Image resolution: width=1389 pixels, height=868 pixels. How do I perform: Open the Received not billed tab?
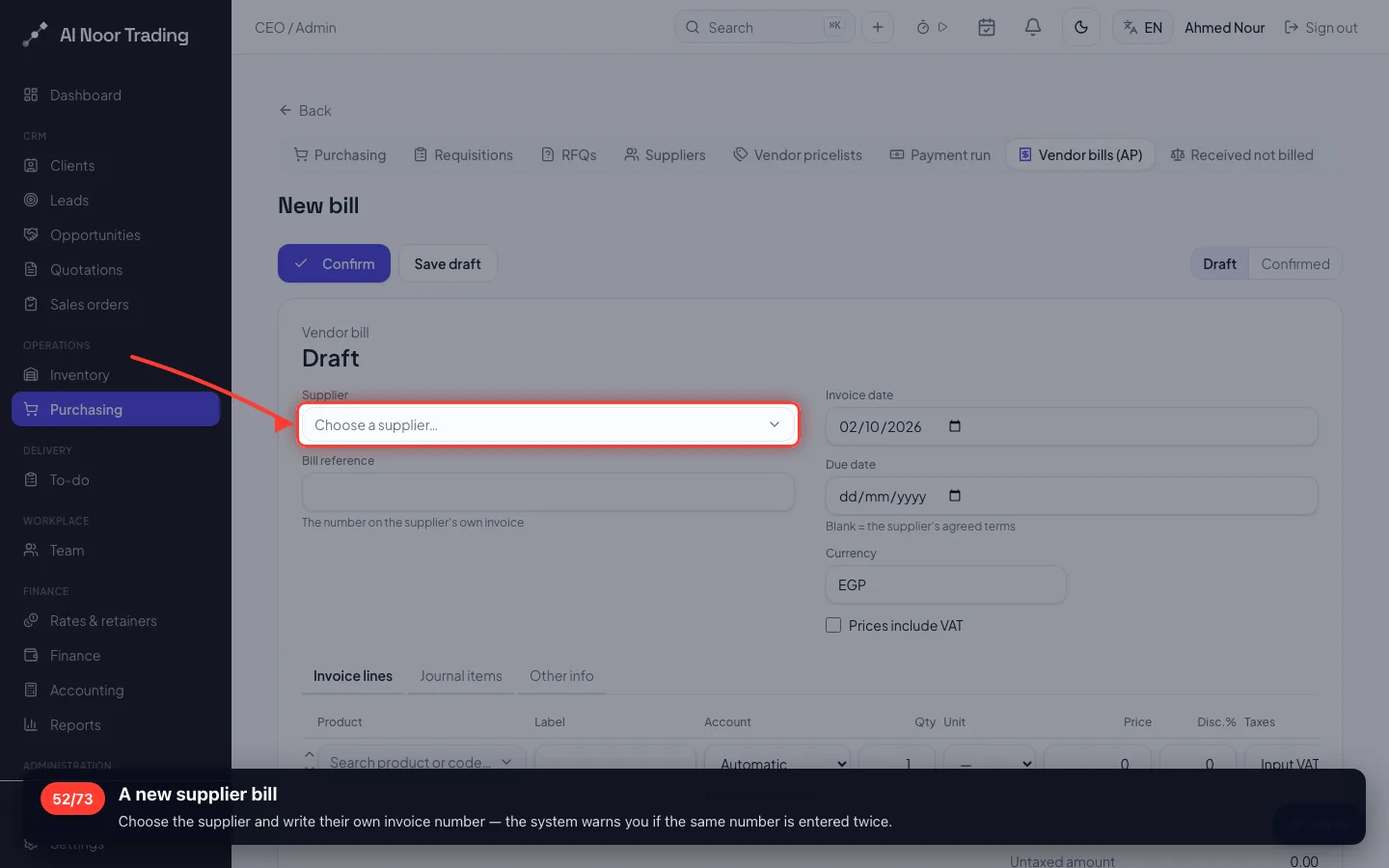[1241, 155]
